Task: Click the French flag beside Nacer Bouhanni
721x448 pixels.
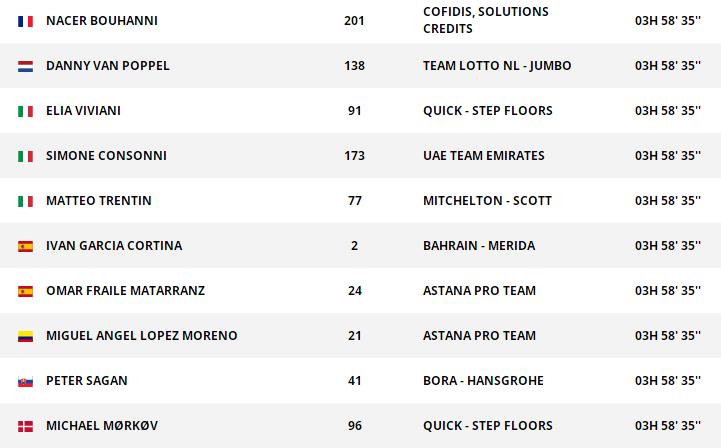Action: pos(25,21)
